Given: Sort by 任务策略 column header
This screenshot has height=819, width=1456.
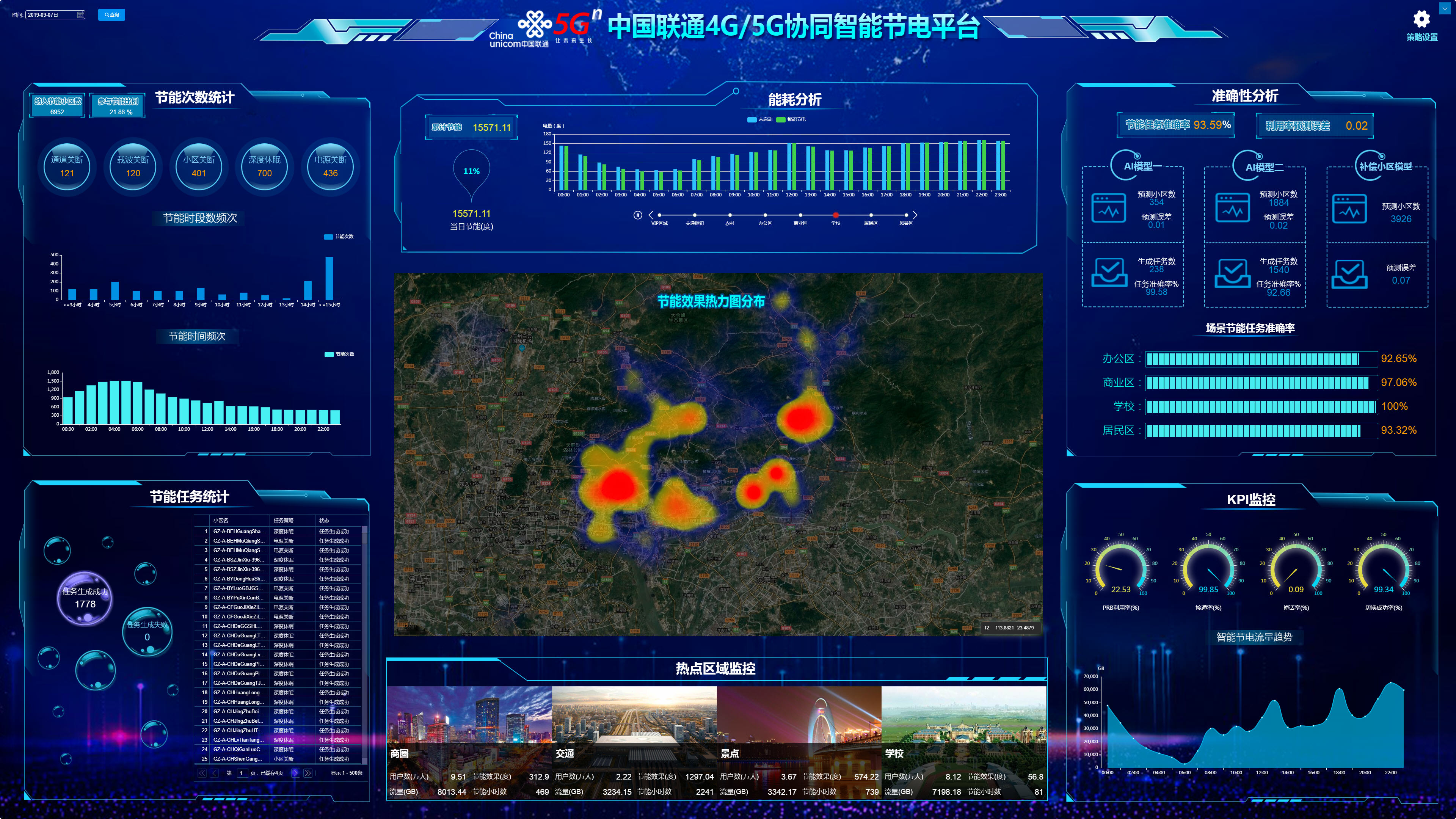Looking at the screenshot, I should pyautogui.click(x=293, y=520).
